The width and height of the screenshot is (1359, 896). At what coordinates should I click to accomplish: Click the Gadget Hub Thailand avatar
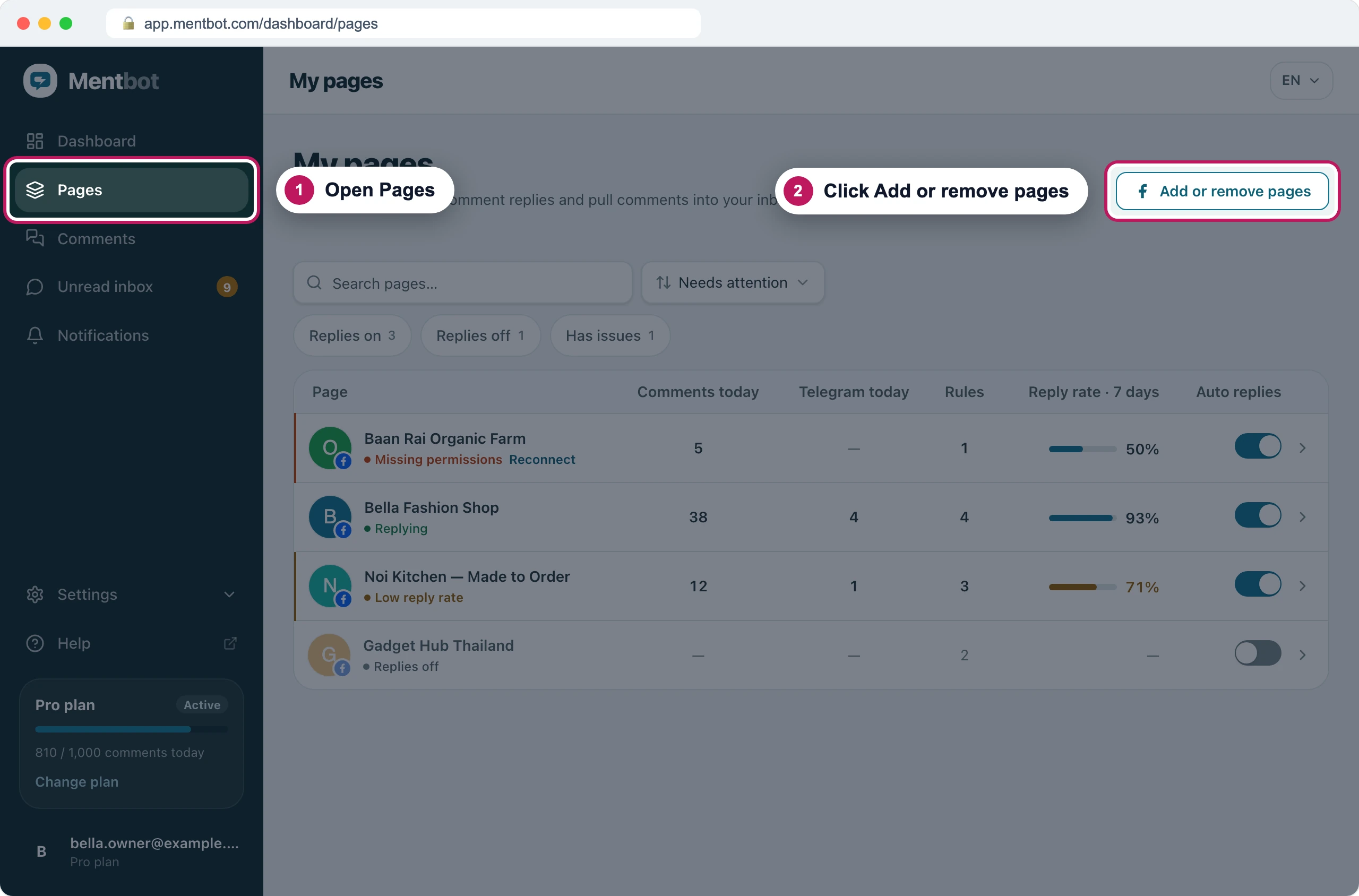330,655
